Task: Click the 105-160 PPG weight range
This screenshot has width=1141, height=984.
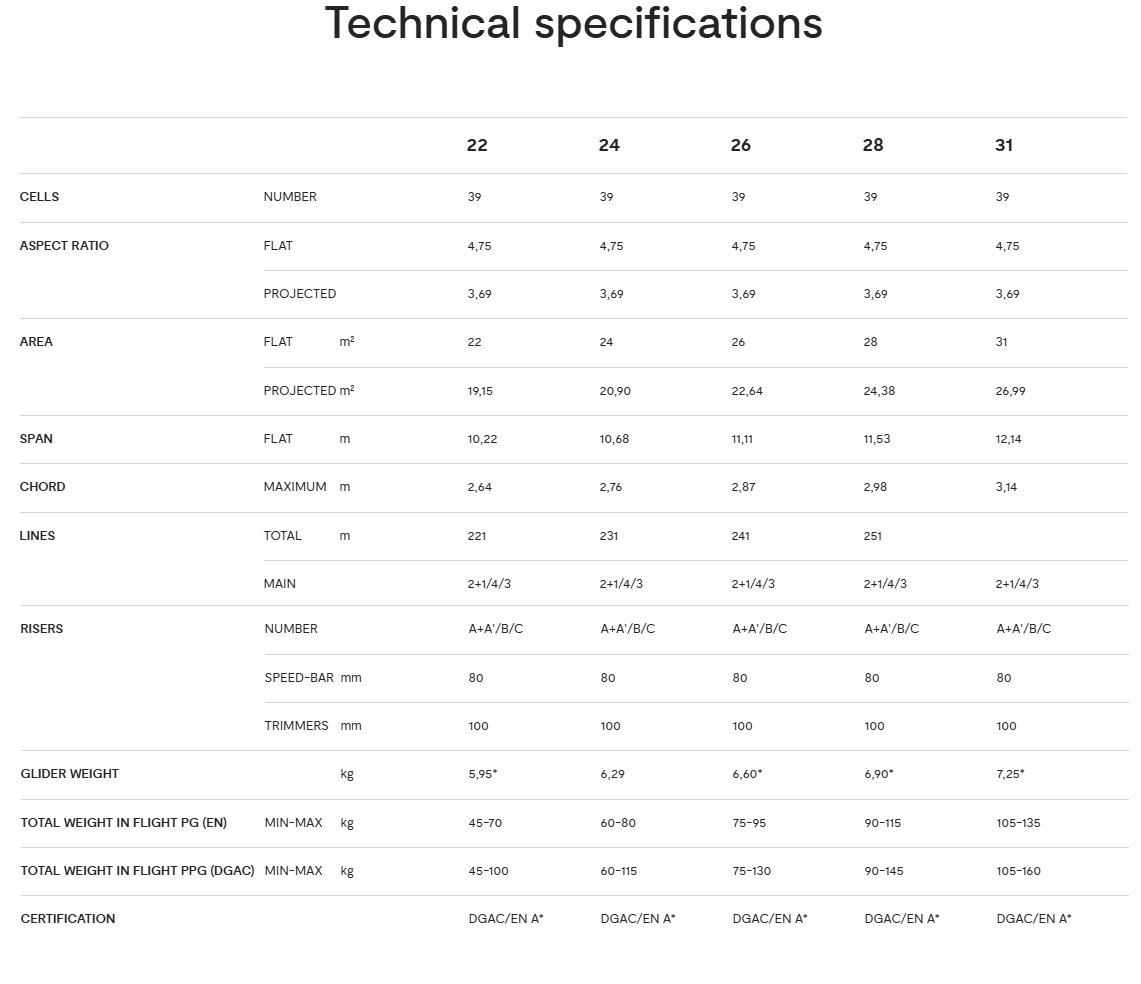Action: point(1019,871)
